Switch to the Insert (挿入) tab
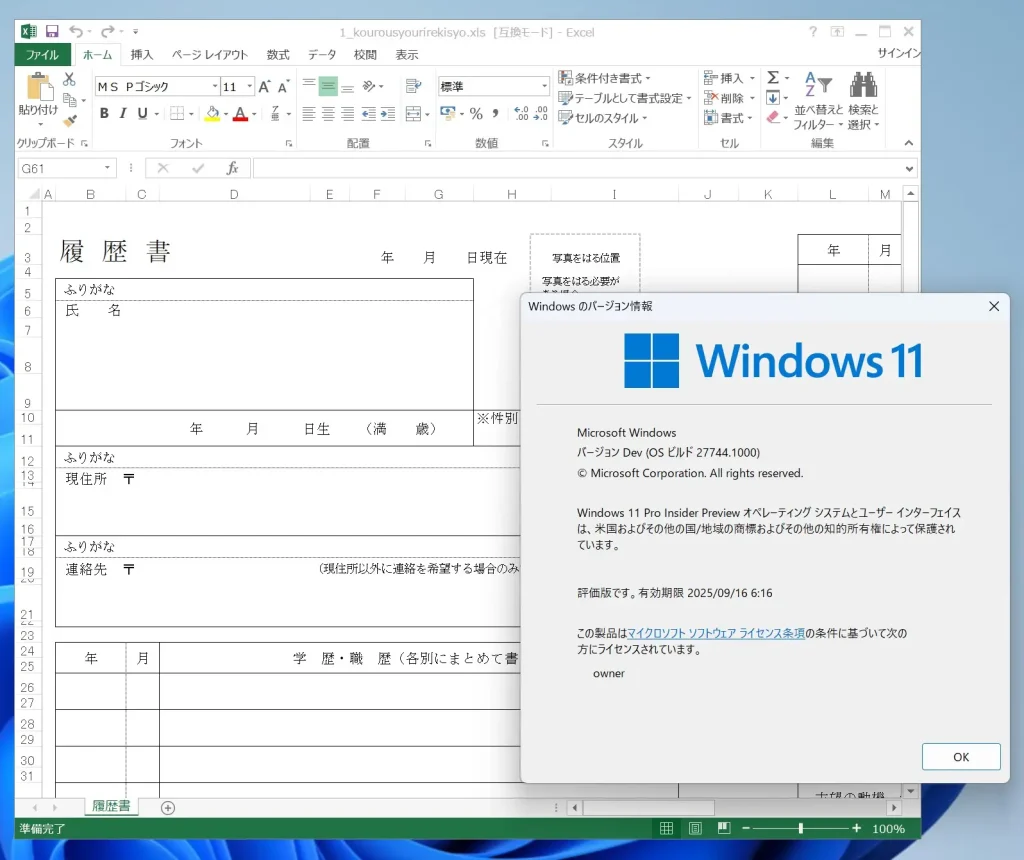This screenshot has width=1024, height=860. (x=142, y=55)
